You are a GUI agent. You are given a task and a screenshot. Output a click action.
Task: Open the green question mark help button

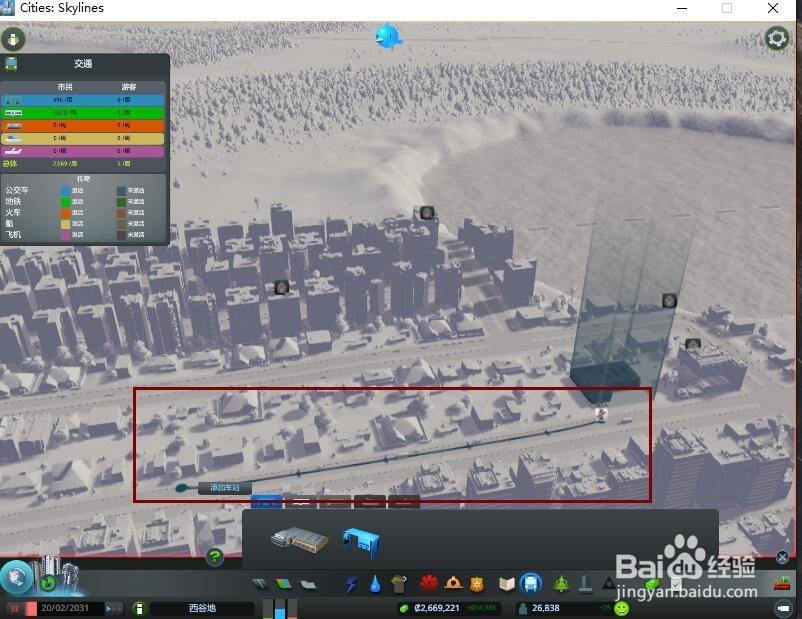(x=215, y=557)
